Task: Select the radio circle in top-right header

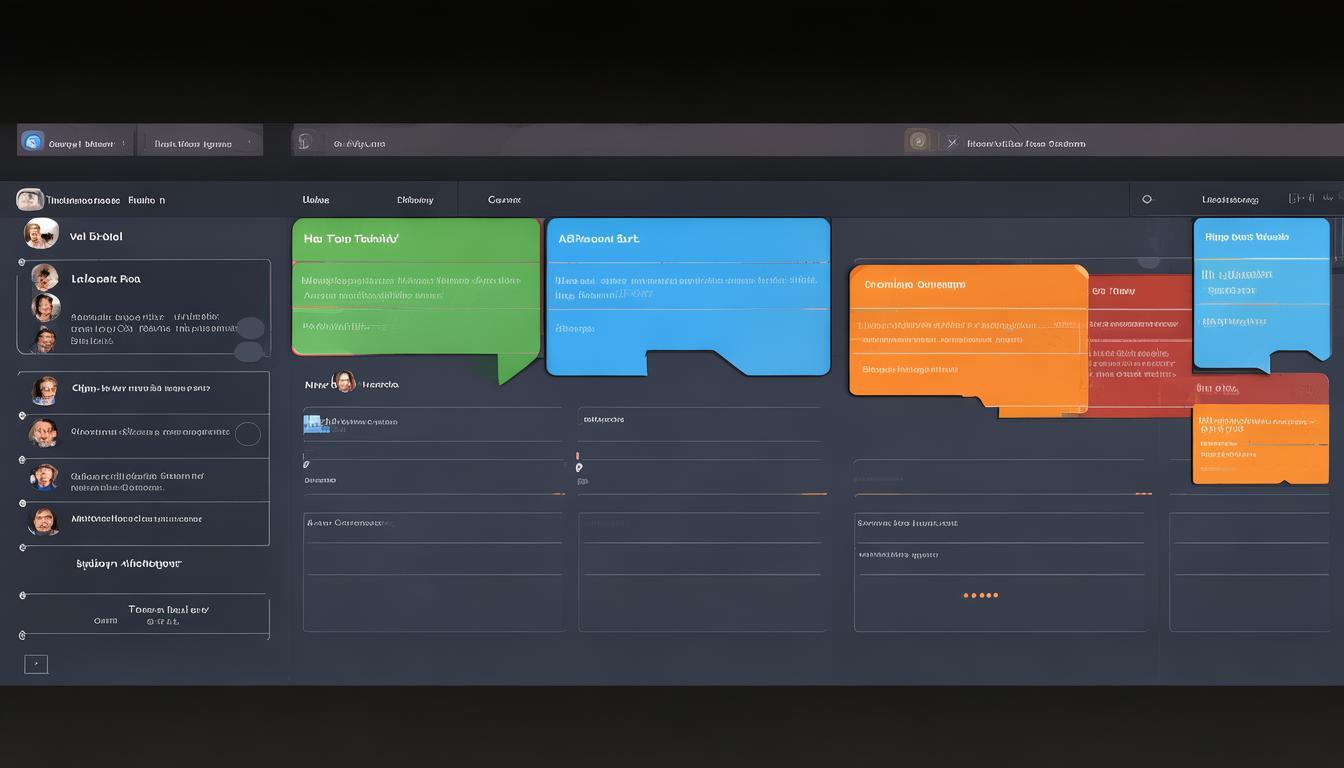Action: 1147,199
